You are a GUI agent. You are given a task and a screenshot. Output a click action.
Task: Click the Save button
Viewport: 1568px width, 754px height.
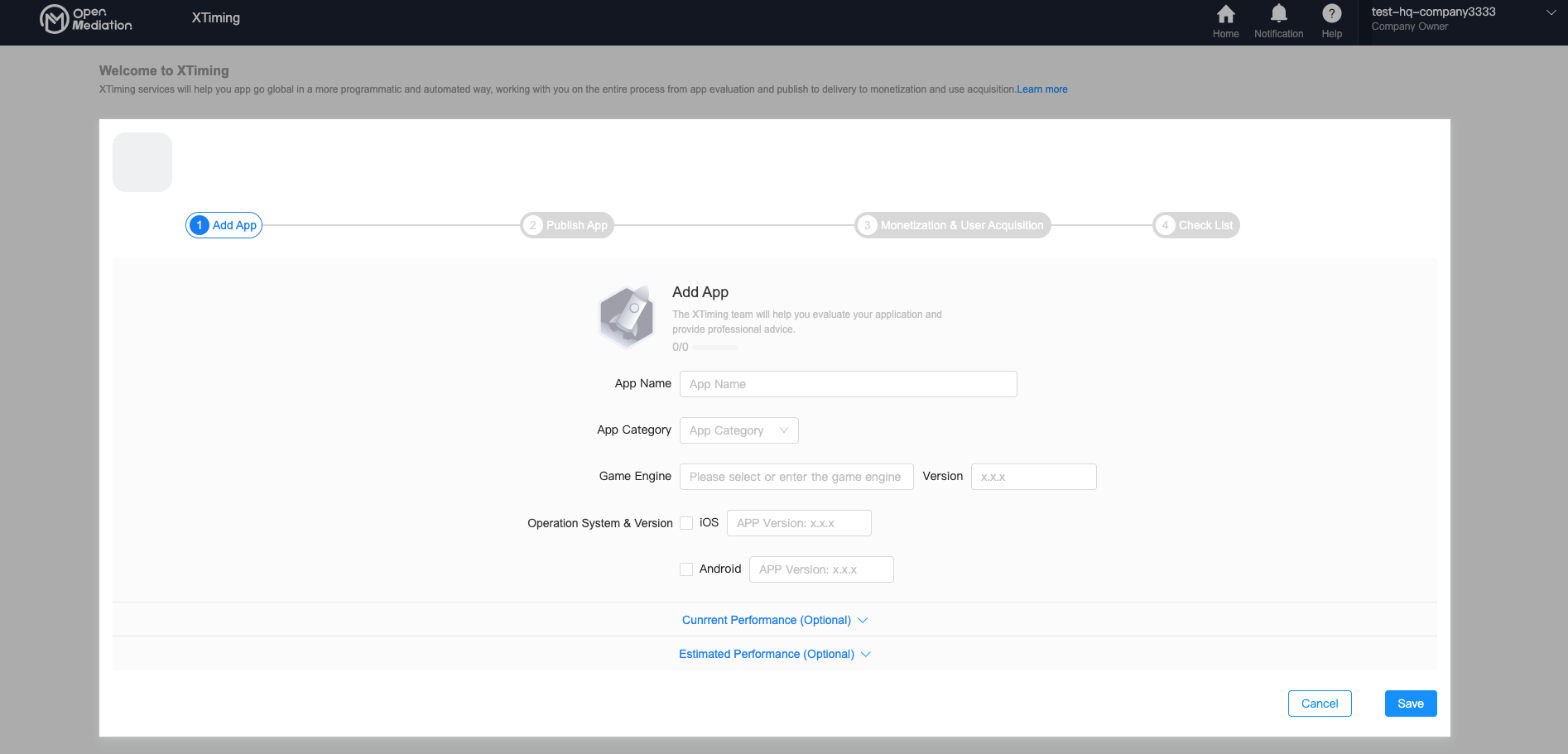(x=1411, y=704)
